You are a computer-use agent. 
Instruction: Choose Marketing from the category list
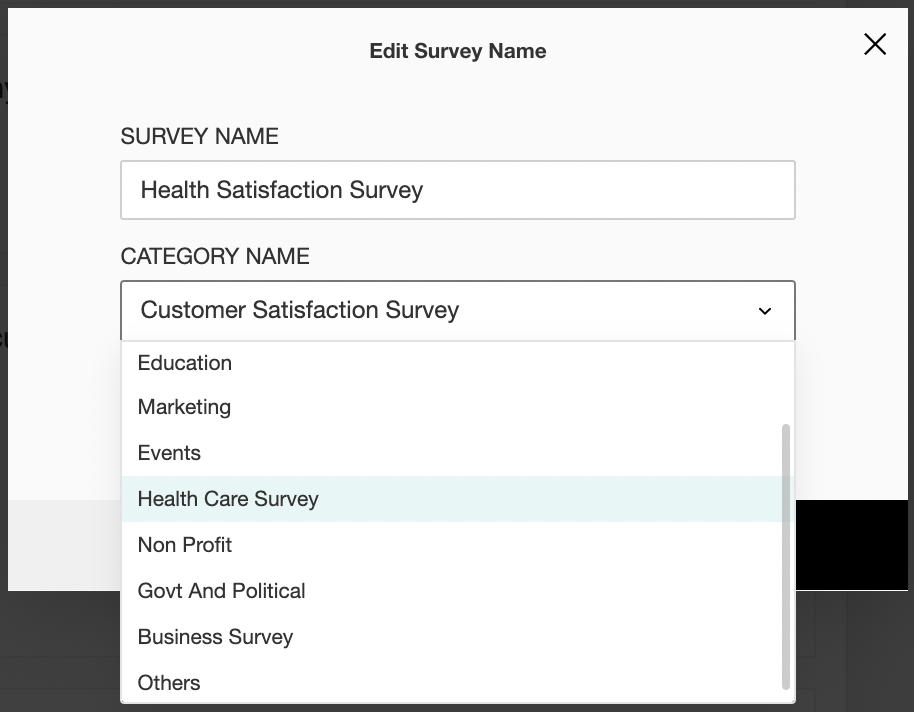click(184, 407)
